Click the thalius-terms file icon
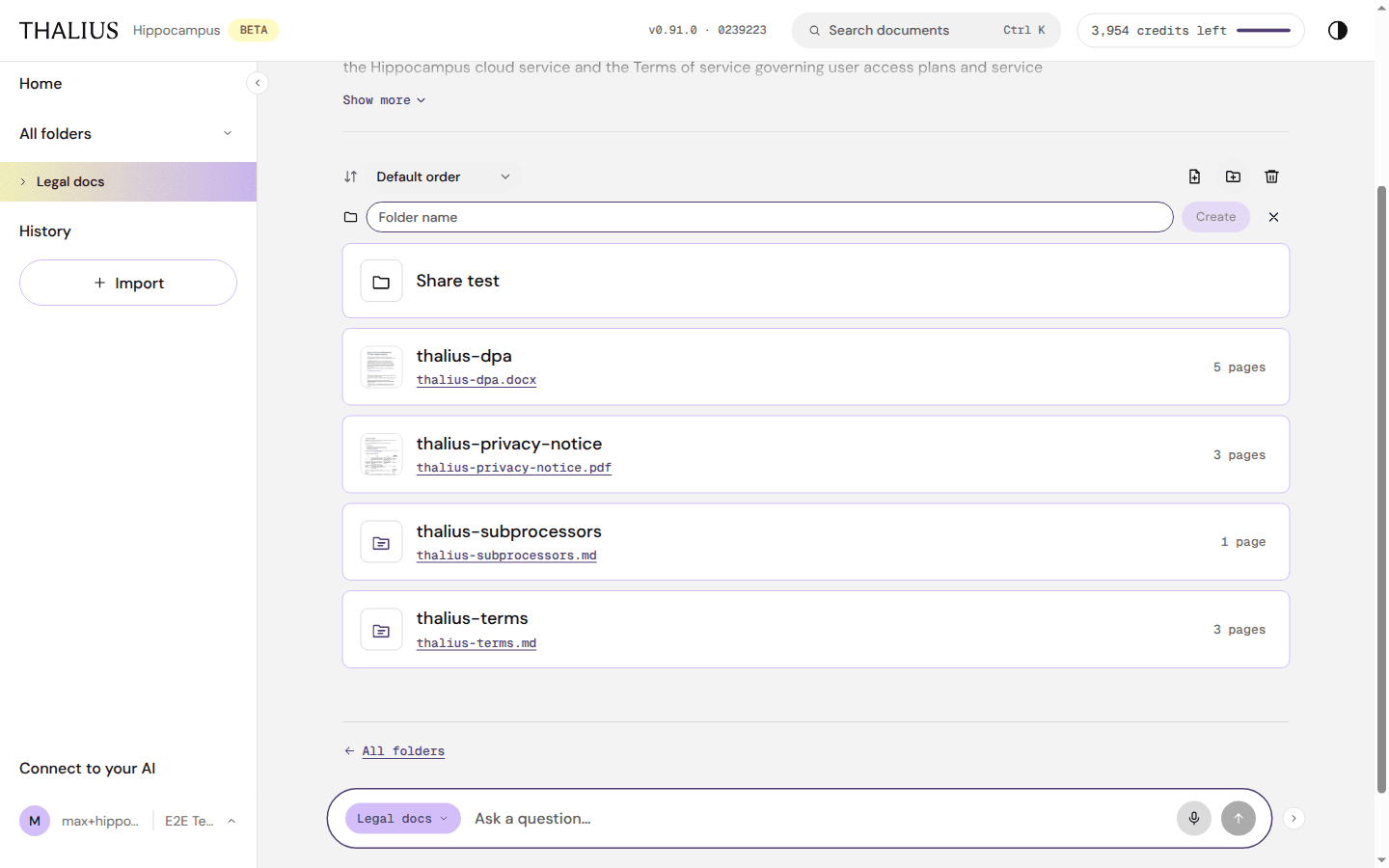Screen dimensions: 1389x868 tap(381, 630)
